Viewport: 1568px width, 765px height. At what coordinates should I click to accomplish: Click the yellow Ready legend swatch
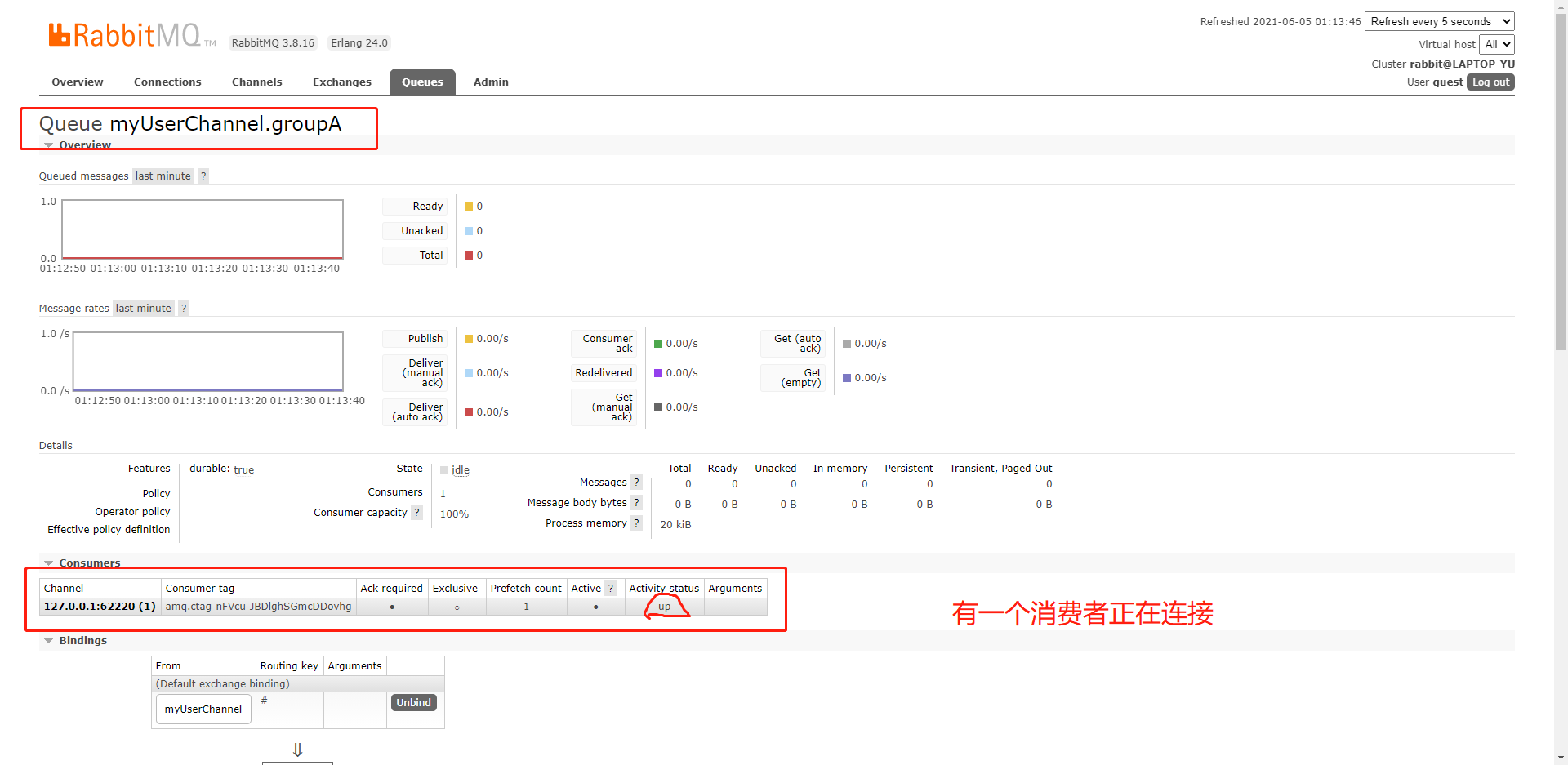pyautogui.click(x=469, y=207)
